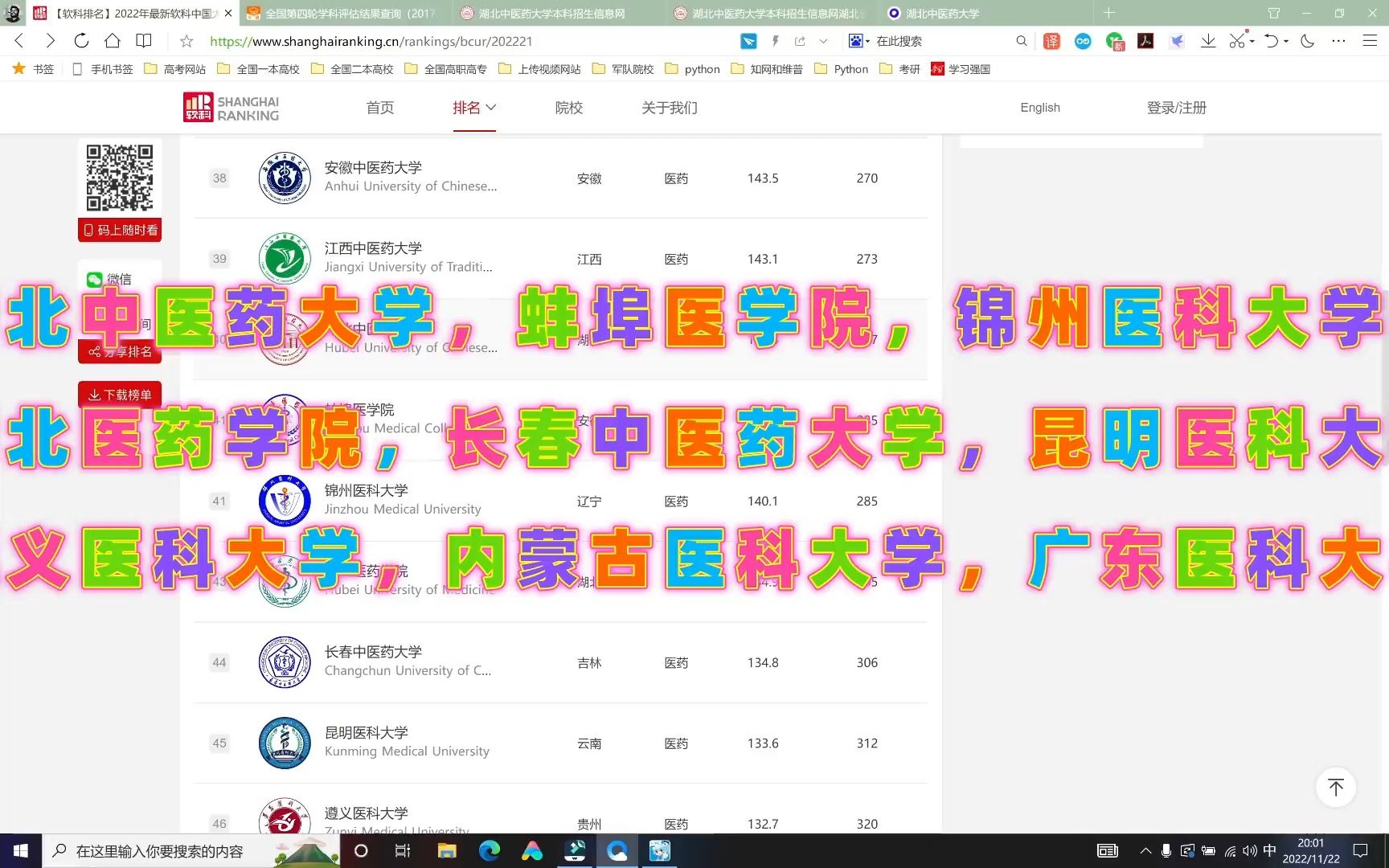The width and height of the screenshot is (1389, 868).
Task: Click the 登录/注册 link
Action: pos(1176,108)
